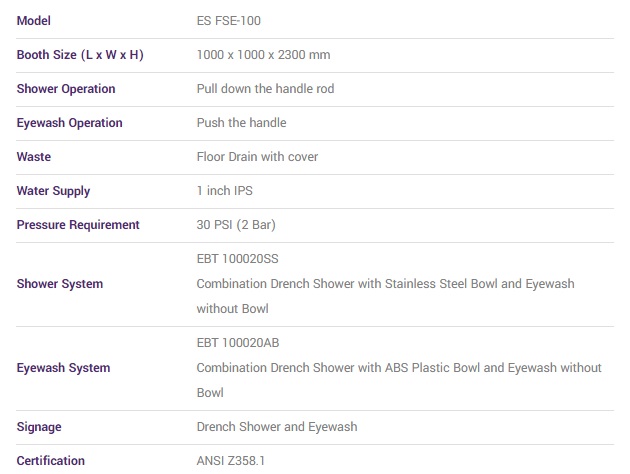Image resolution: width=630 pixels, height=474 pixels.
Task: Select the Push the handle value
Action: (x=241, y=123)
